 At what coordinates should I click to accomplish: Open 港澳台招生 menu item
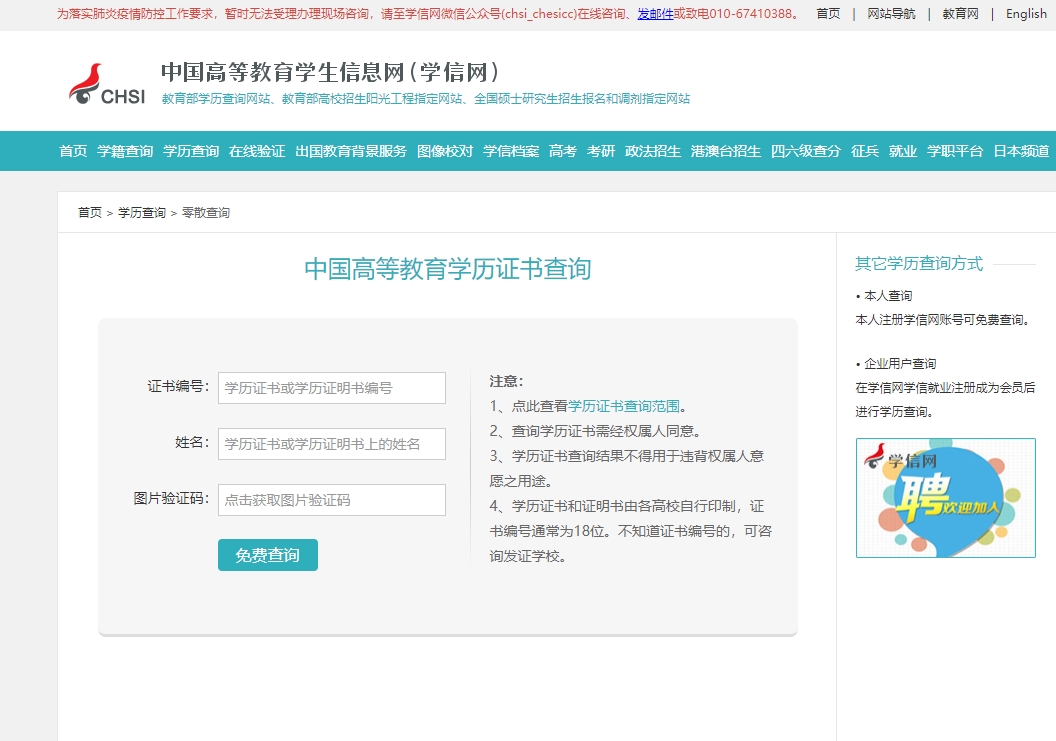[x=726, y=151]
